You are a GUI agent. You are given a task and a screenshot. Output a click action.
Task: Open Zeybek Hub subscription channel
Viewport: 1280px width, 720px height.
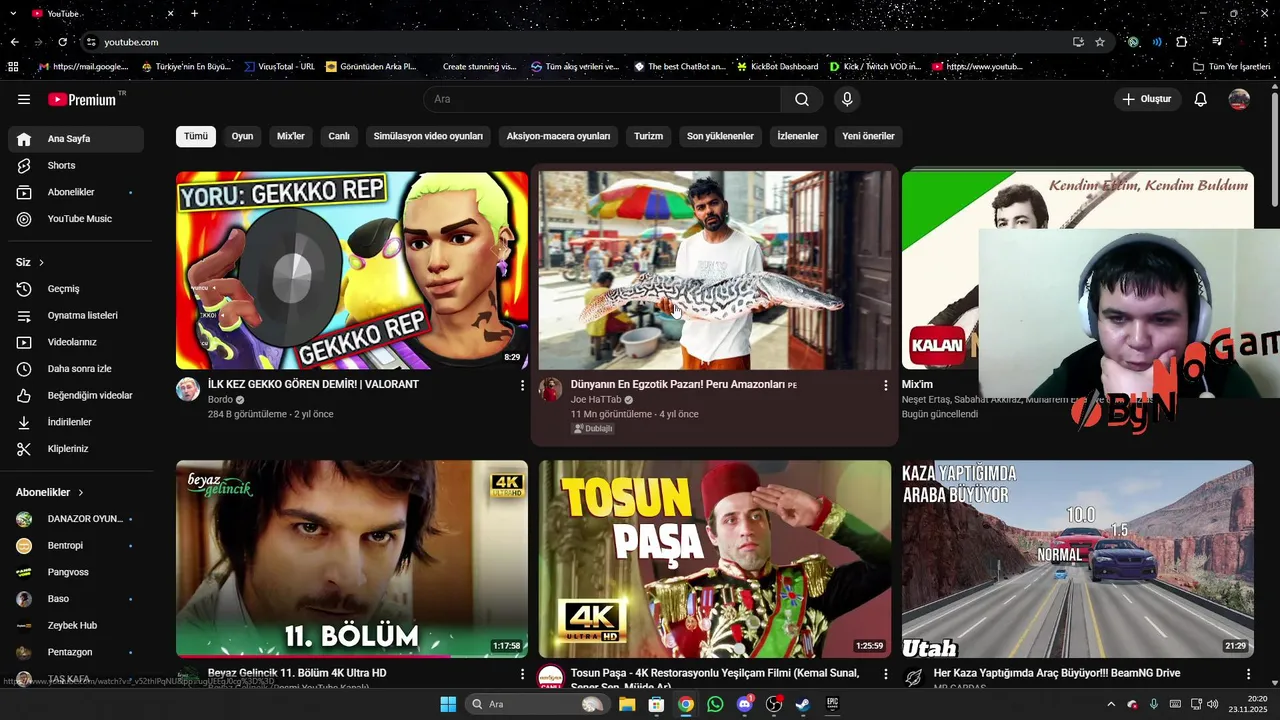pyautogui.click(x=76, y=625)
